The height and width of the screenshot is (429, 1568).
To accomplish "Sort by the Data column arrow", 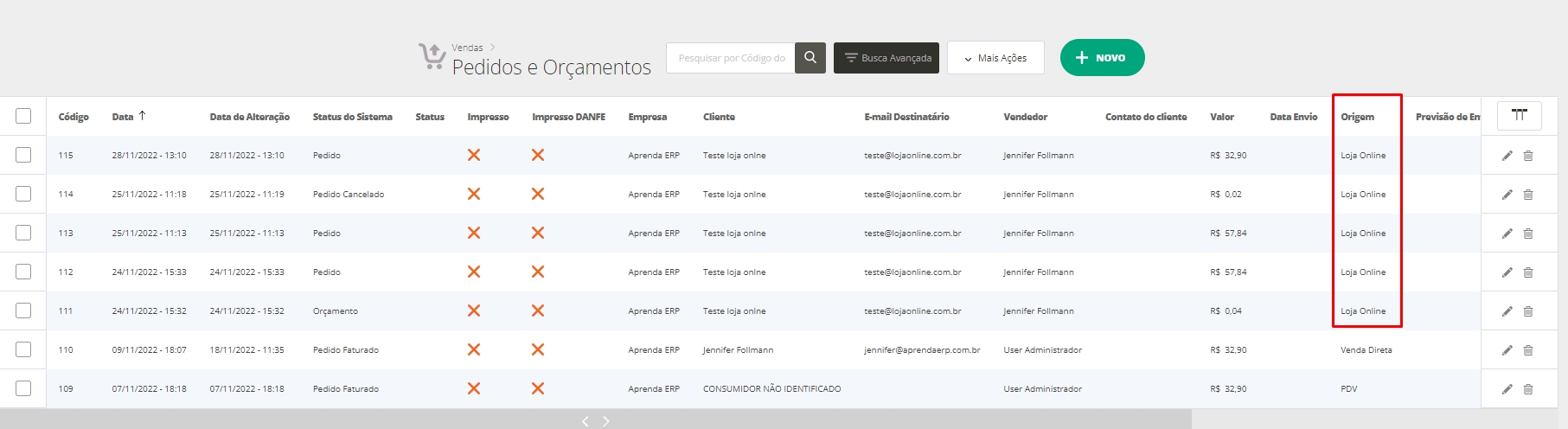I will (x=142, y=116).
